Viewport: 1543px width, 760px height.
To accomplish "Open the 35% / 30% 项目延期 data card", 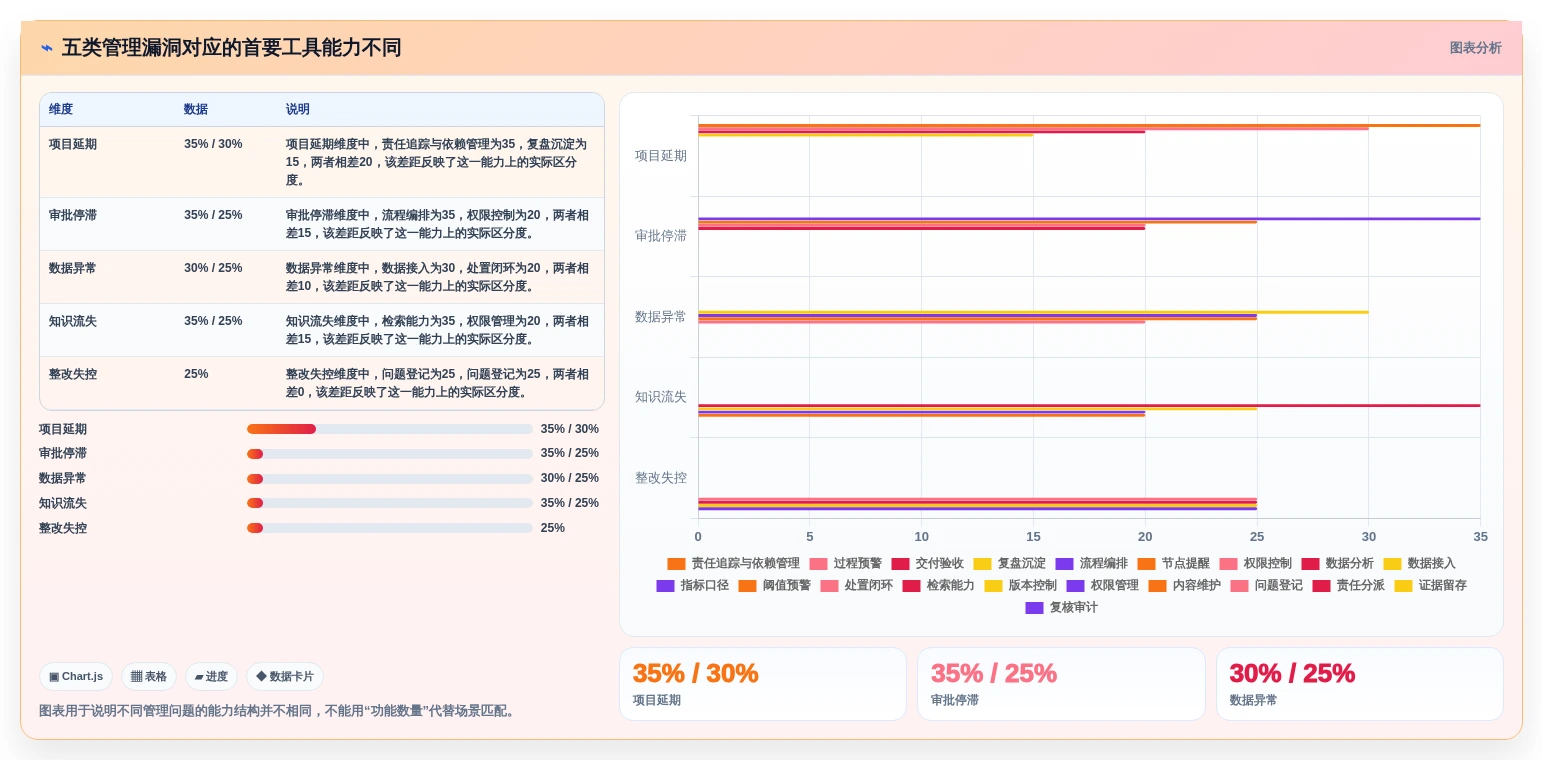I will point(763,684).
